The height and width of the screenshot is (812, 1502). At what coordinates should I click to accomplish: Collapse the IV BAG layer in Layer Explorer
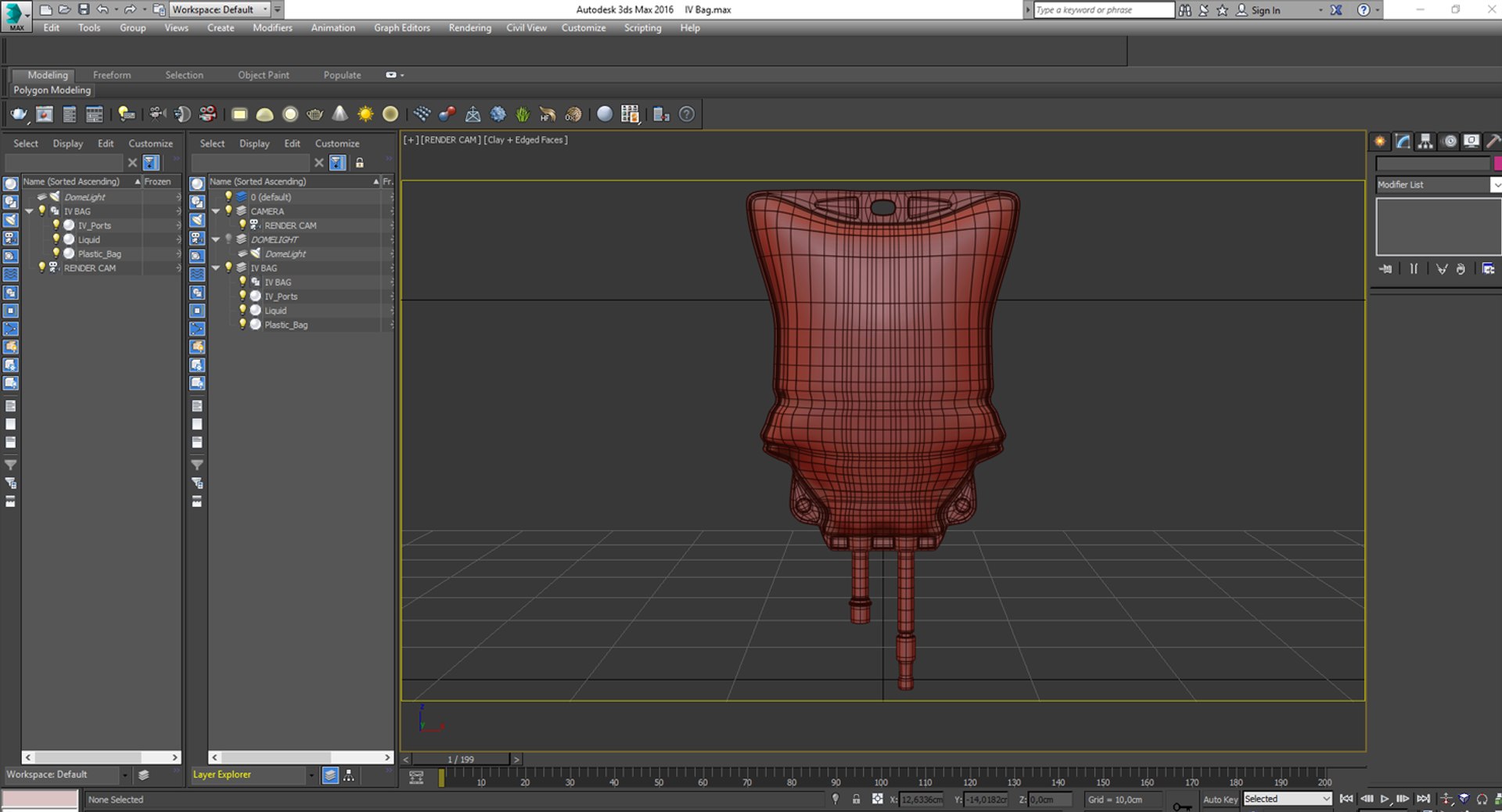216,268
